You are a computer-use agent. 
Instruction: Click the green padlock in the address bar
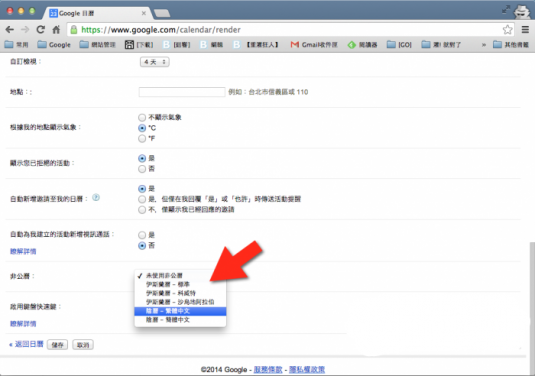click(x=74, y=30)
